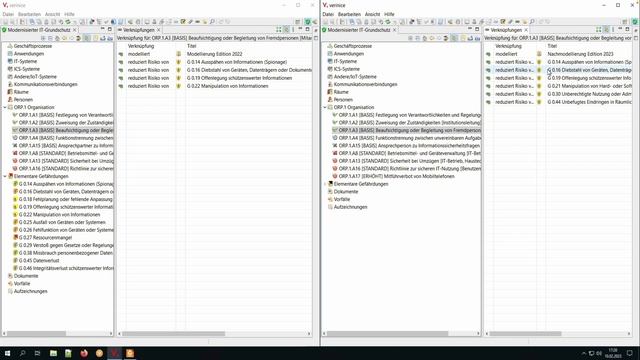Select Anwendungen in left window tree
Image resolution: width=640 pixels, height=360 pixels.
click(x=29, y=54)
